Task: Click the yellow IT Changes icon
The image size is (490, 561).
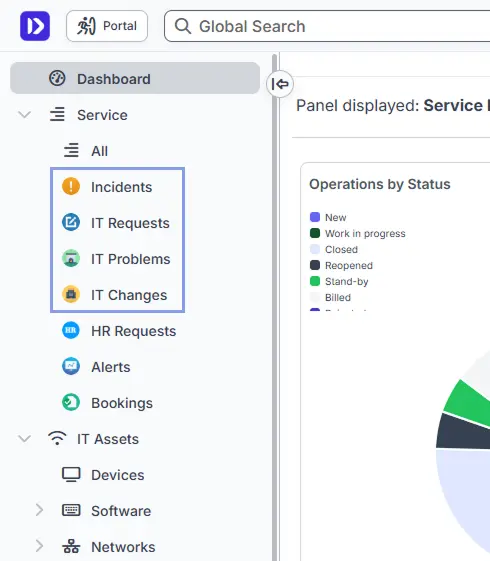Action: point(71,294)
